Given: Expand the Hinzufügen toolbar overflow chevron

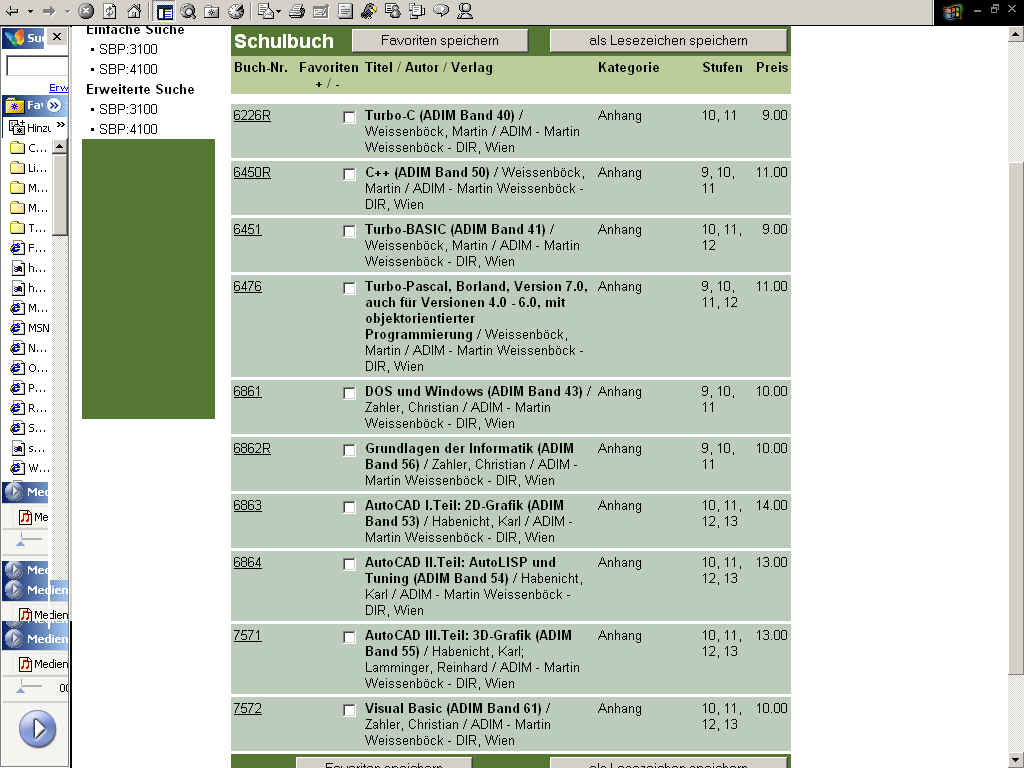Looking at the screenshot, I should click(61, 125).
